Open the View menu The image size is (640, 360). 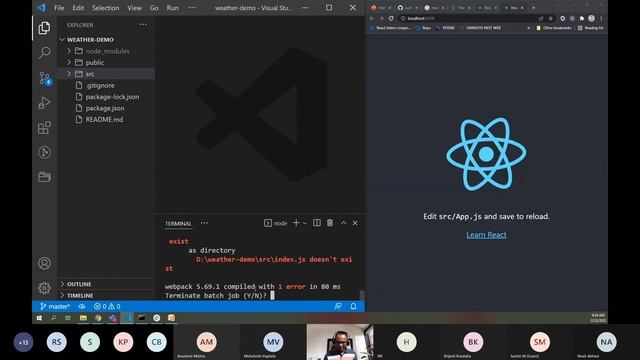[134, 8]
